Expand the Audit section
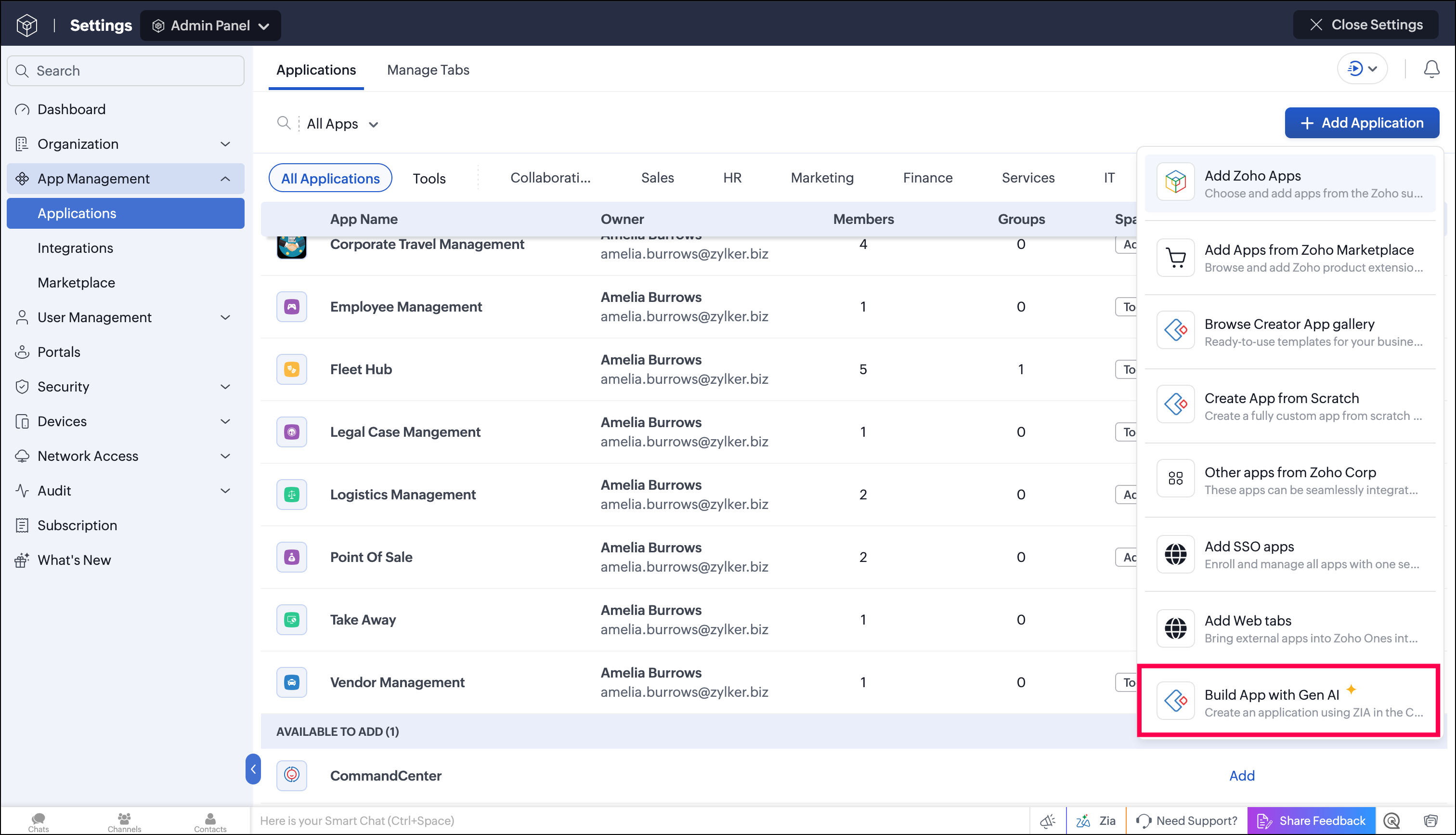Image resolution: width=1456 pixels, height=835 pixels. click(x=126, y=490)
